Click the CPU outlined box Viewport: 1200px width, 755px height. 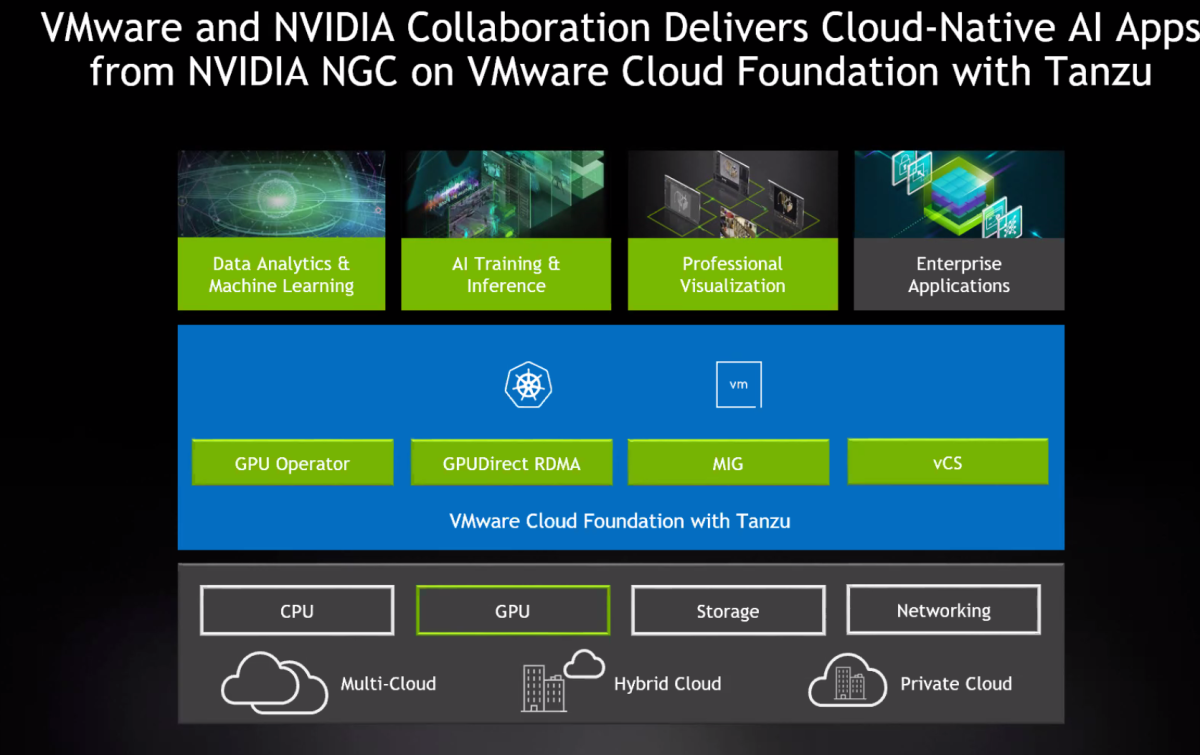[x=297, y=610]
